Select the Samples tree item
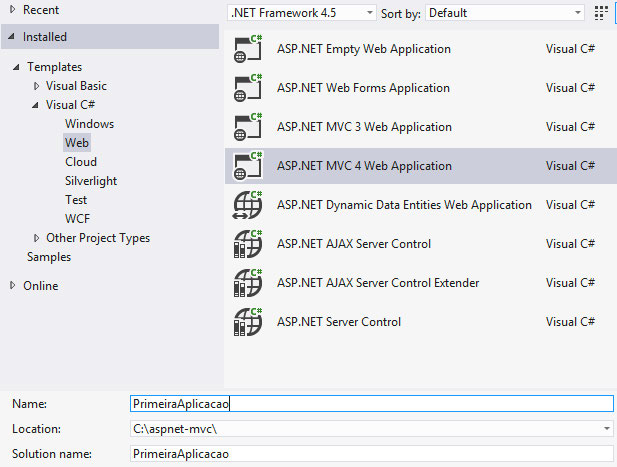 pos(49,257)
